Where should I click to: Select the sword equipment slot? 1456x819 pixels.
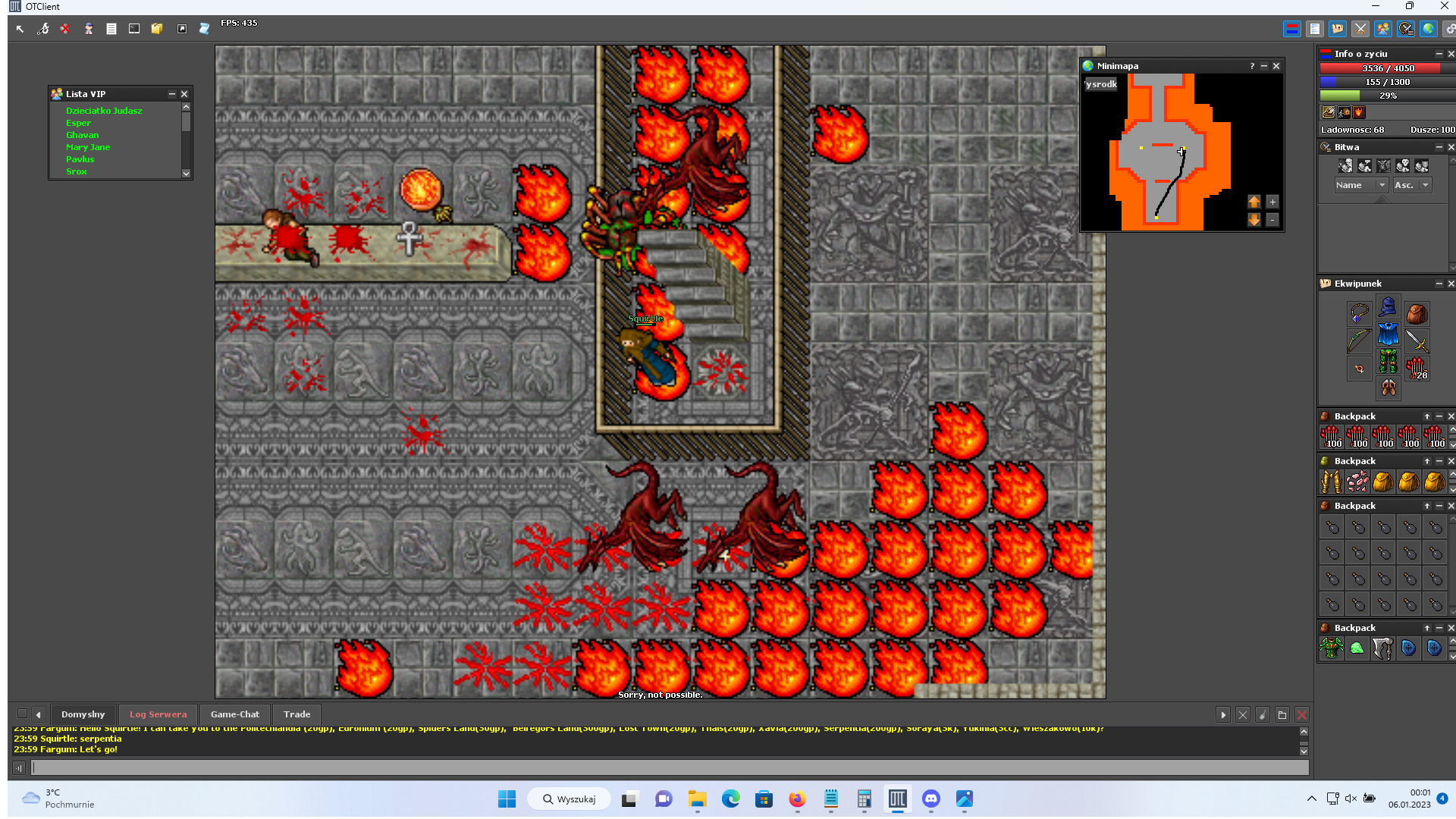pyautogui.click(x=1417, y=340)
